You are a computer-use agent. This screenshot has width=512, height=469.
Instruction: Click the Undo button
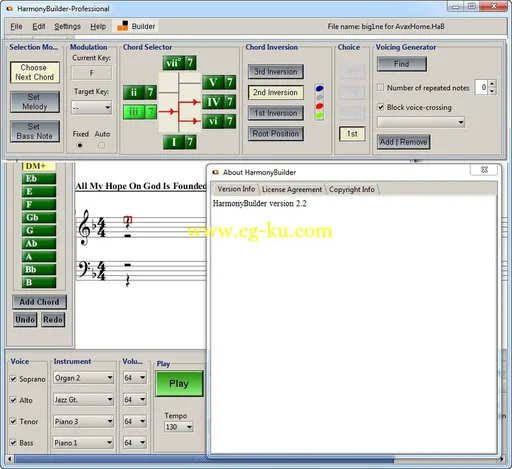pos(25,320)
